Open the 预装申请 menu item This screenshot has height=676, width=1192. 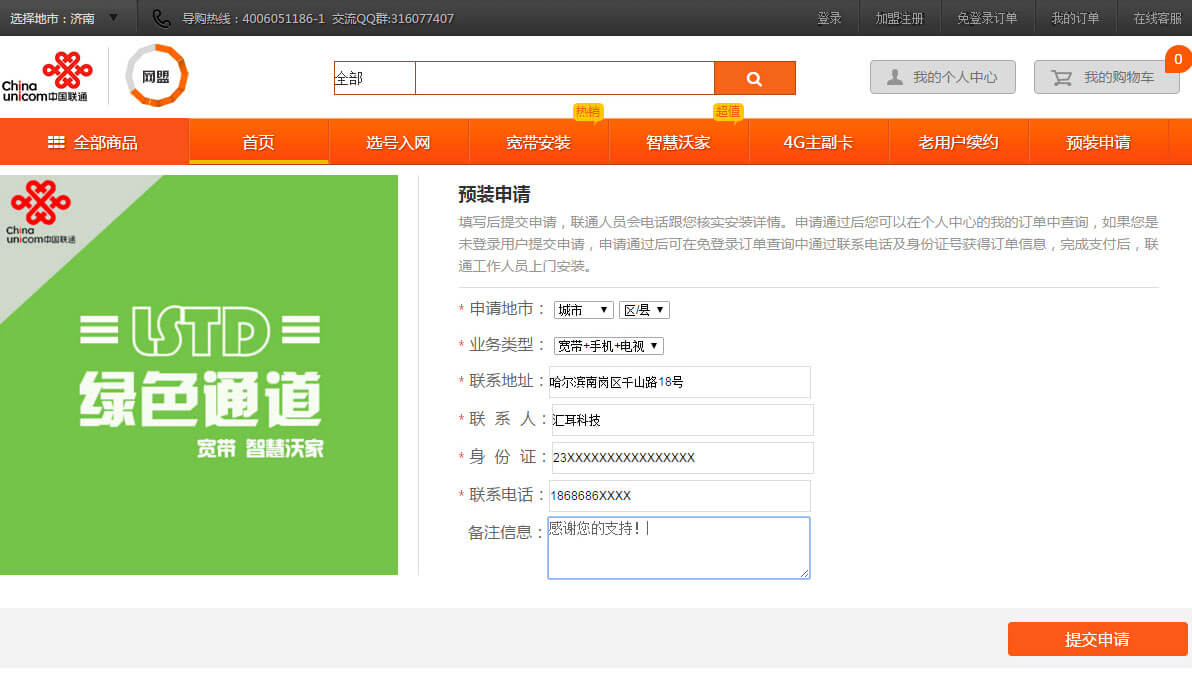1098,142
